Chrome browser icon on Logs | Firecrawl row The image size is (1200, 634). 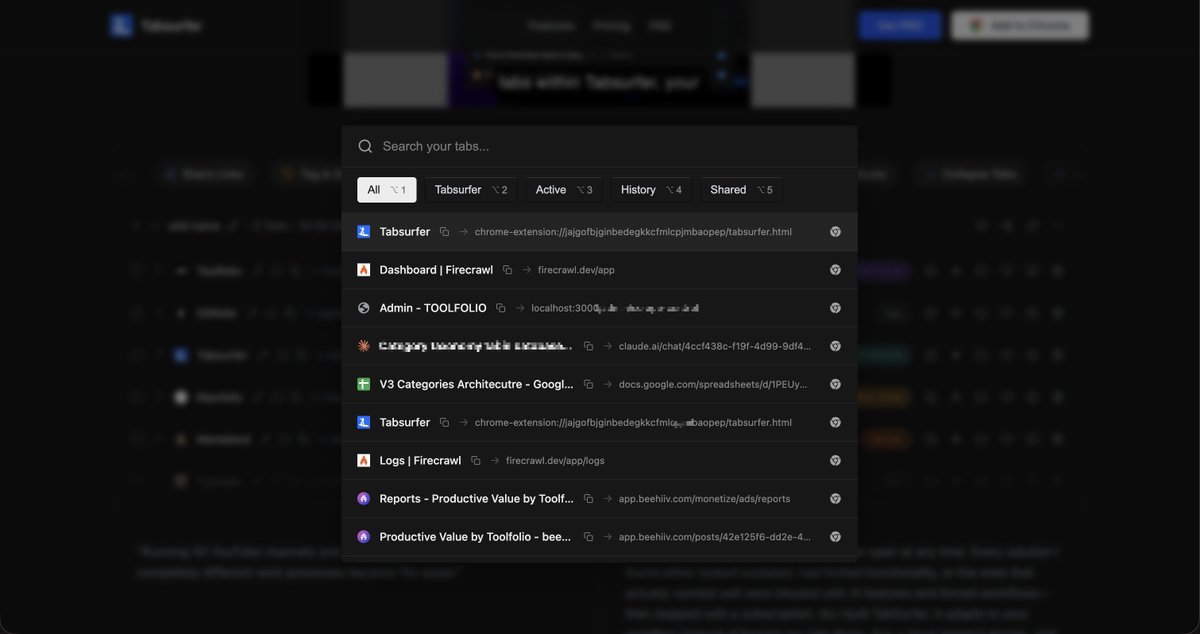[835, 461]
